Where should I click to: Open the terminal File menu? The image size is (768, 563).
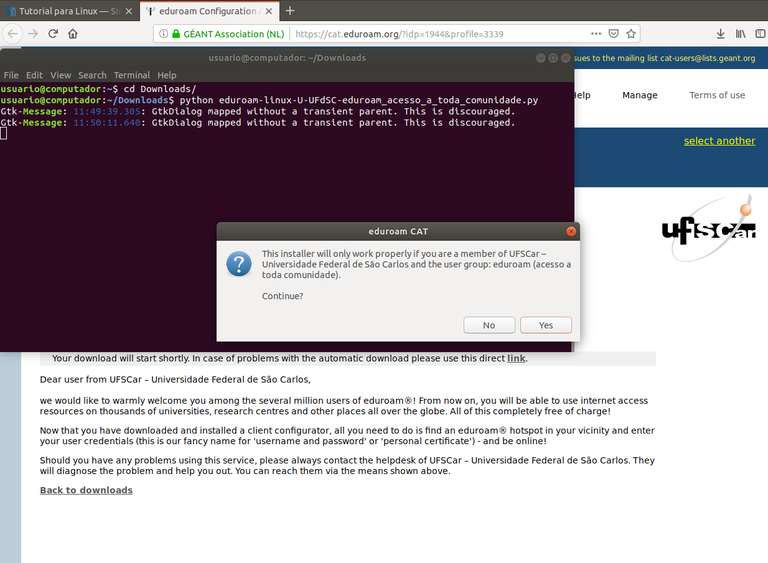(x=11, y=75)
